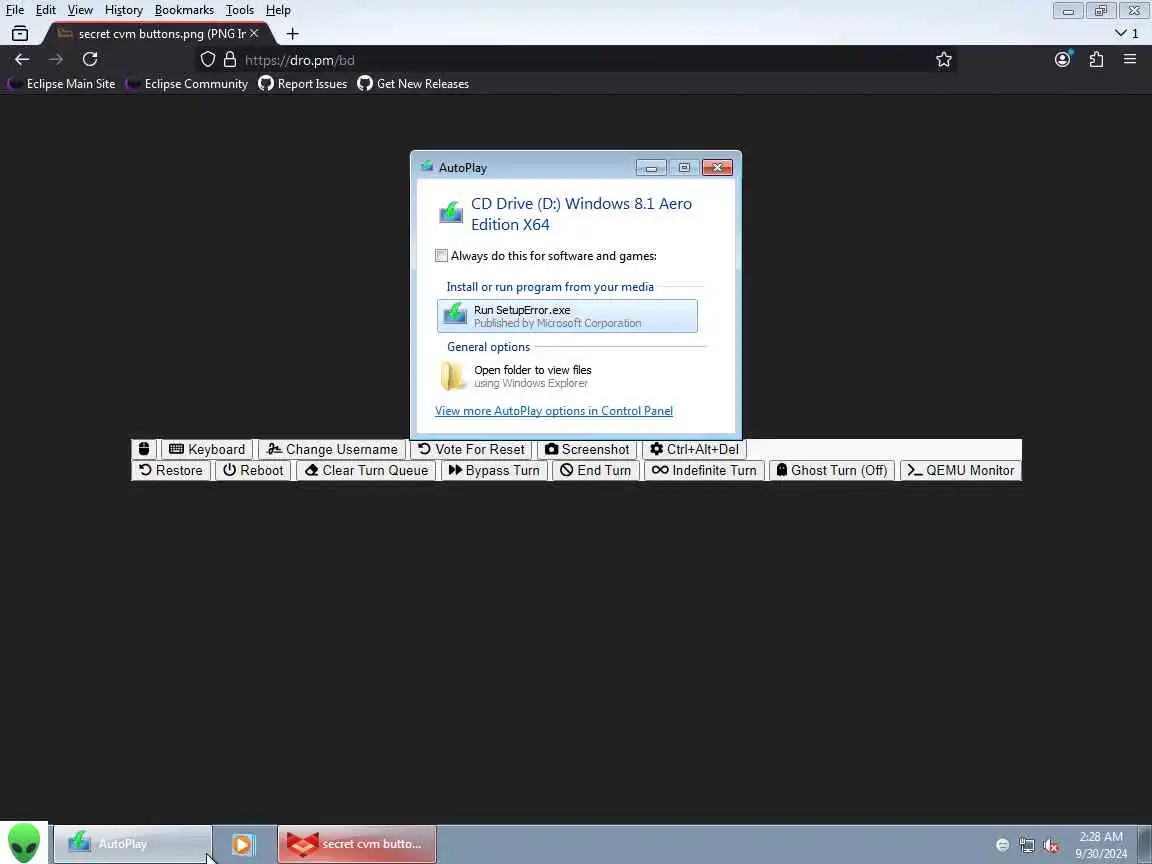Open the Extensions puzzle-piece icon
Viewport: 1152px width, 864px height.
[x=1096, y=60]
